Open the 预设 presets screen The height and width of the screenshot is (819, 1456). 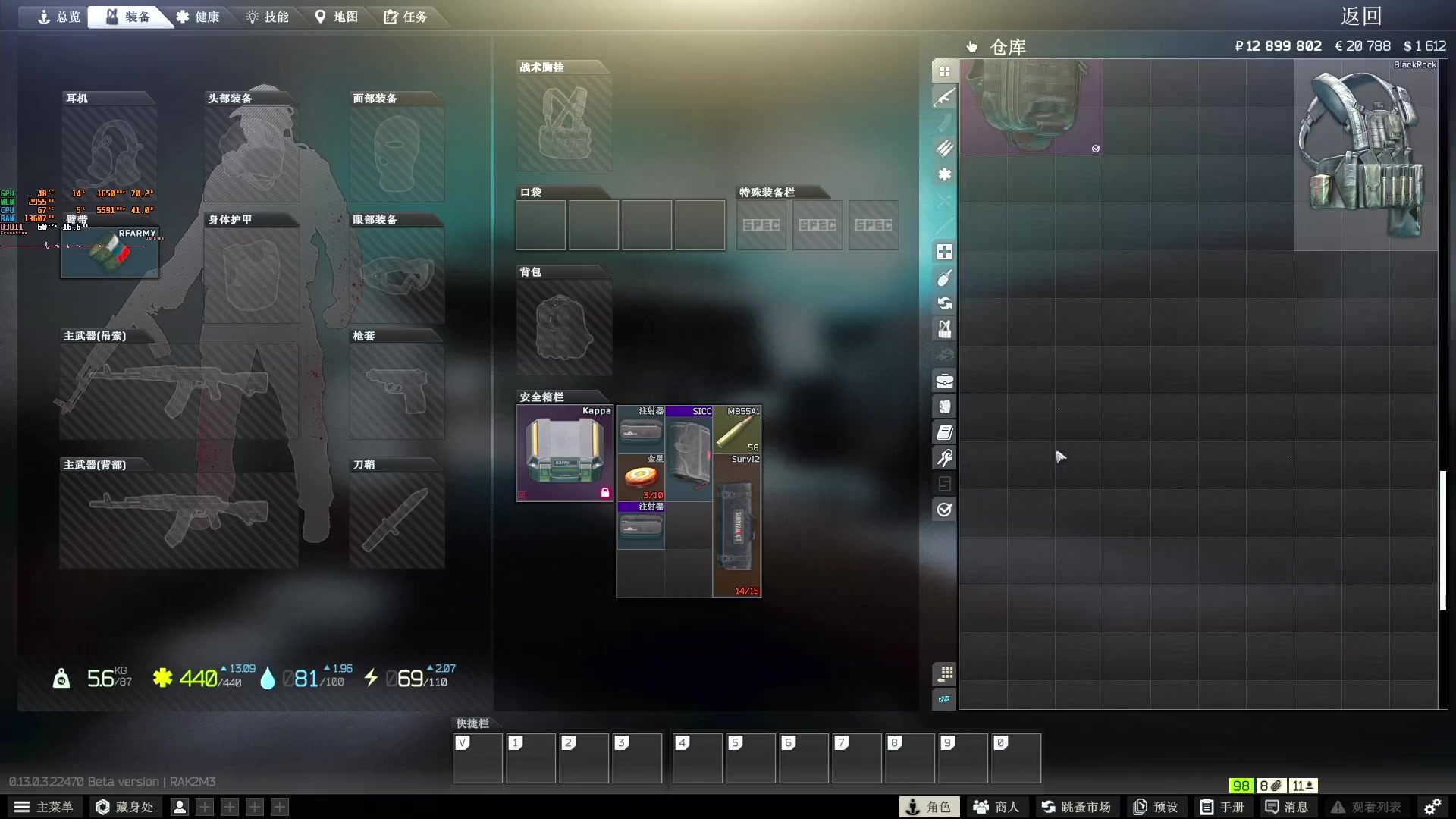tap(1156, 807)
